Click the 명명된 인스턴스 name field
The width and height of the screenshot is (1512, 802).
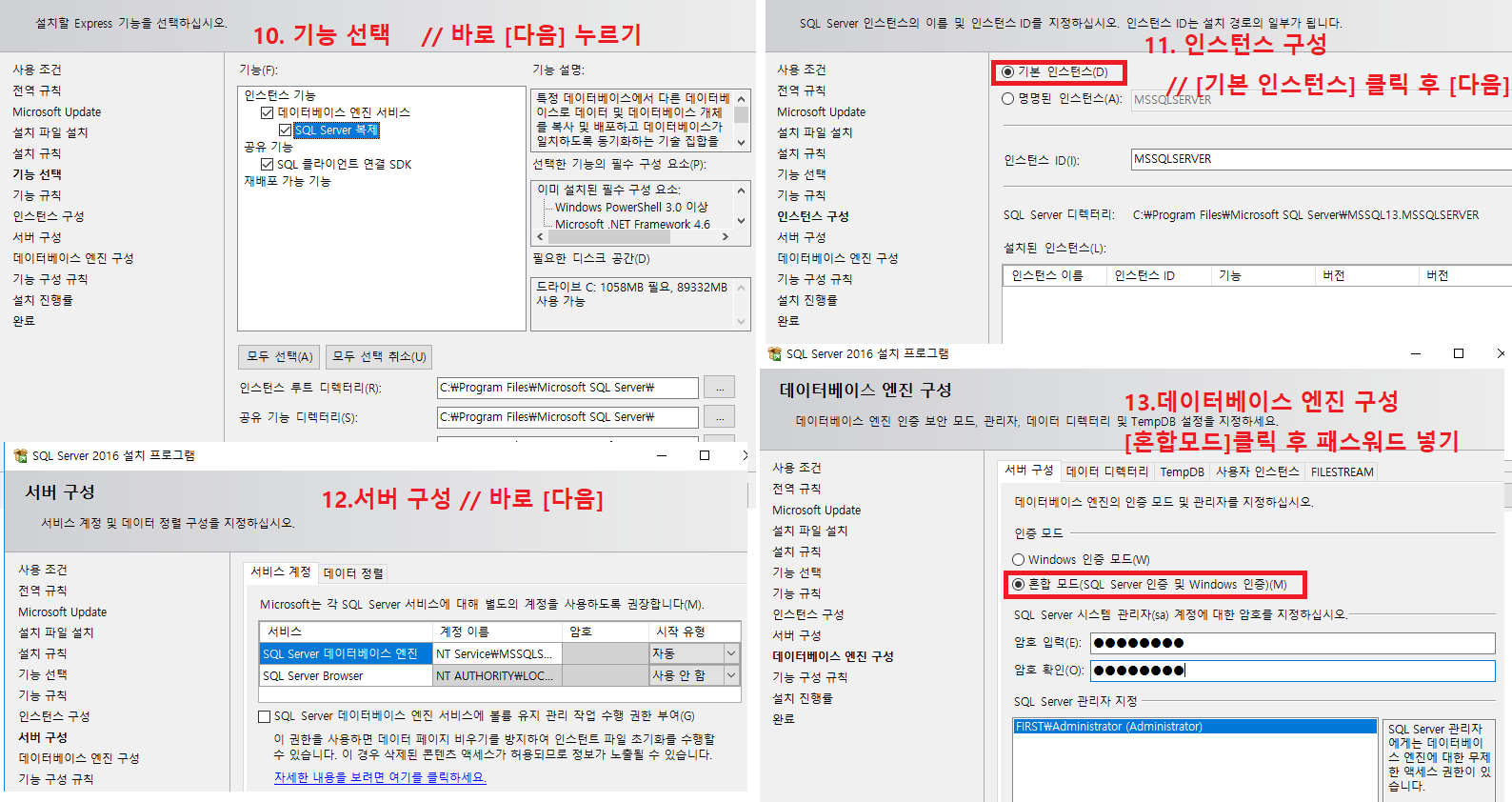click(1322, 99)
